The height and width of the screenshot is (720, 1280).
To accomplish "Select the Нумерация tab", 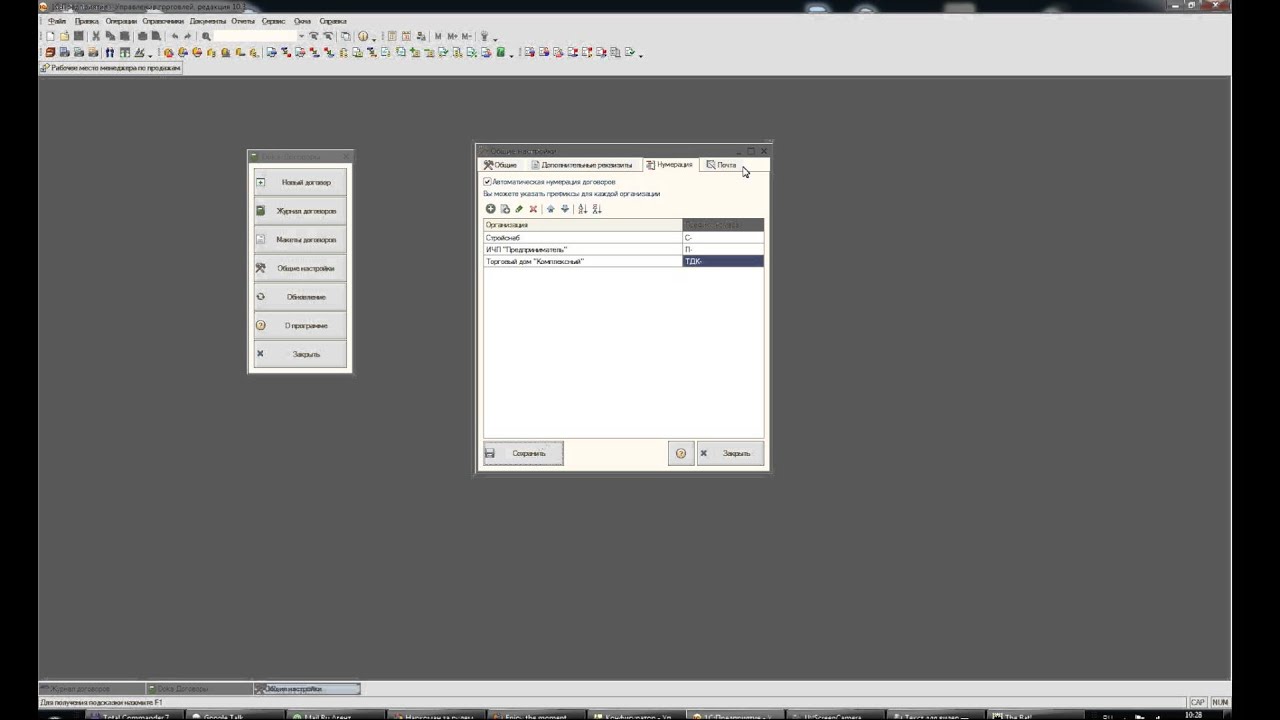I will coord(670,165).
